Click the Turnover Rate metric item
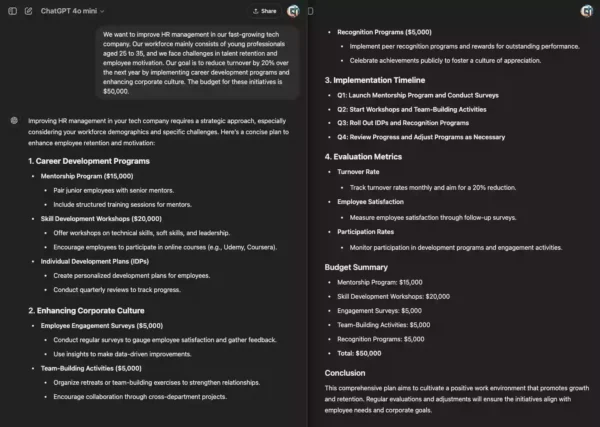 pyautogui.click(x=360, y=172)
